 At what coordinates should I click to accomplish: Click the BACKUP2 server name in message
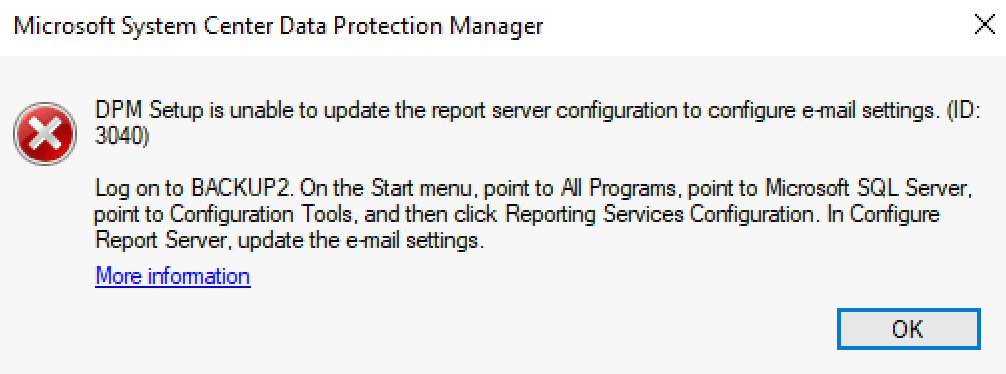243,190
